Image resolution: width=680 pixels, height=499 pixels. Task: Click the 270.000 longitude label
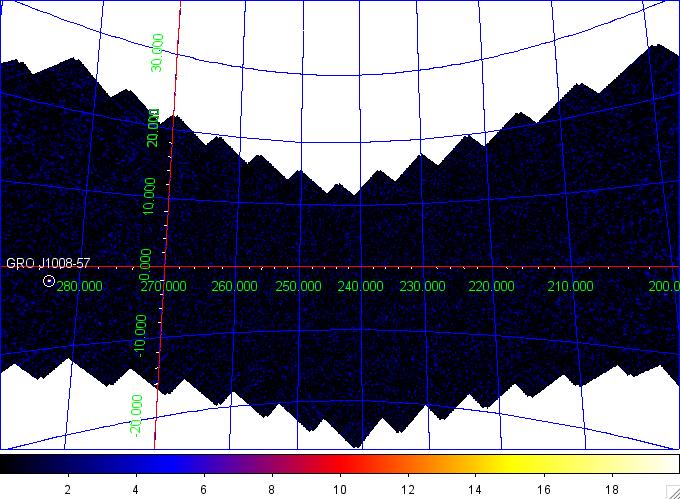pyautogui.click(x=163, y=286)
